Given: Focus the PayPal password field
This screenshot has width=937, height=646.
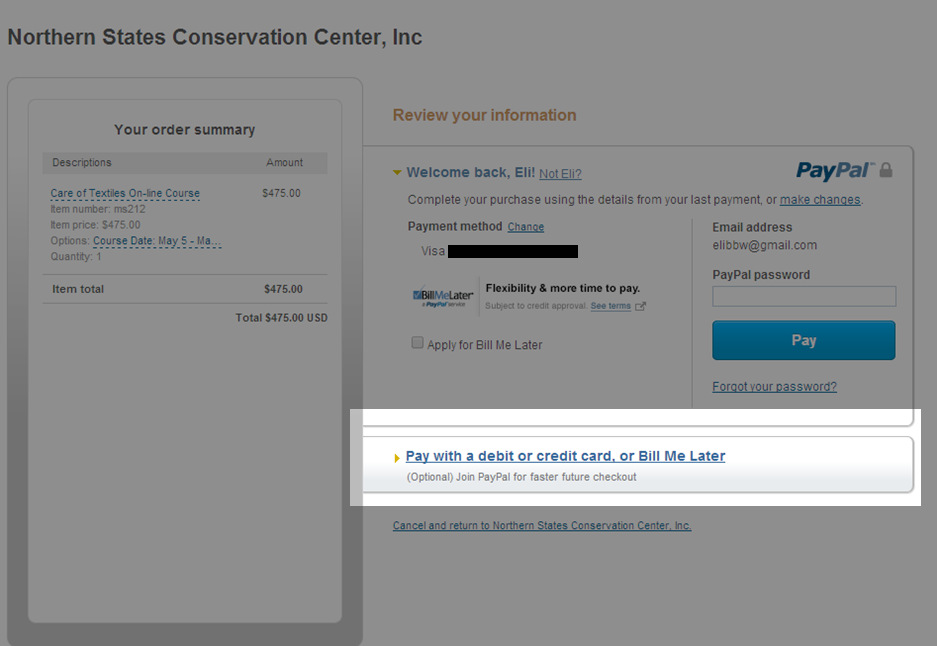Looking at the screenshot, I should (x=804, y=296).
